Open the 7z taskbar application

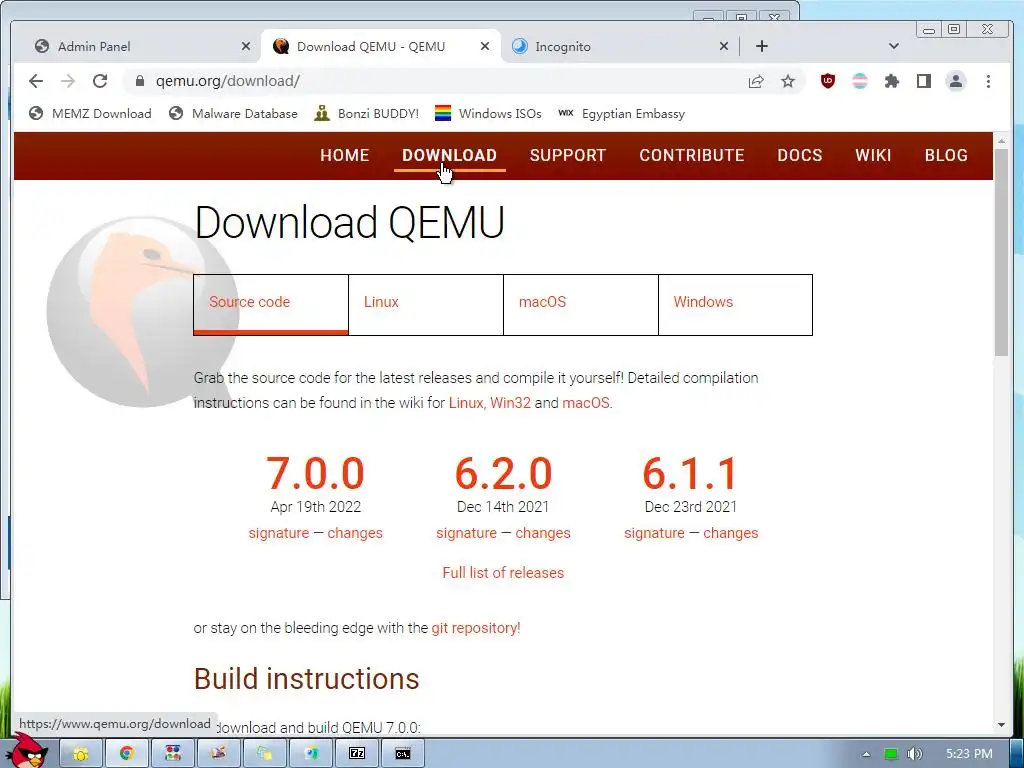click(x=357, y=753)
